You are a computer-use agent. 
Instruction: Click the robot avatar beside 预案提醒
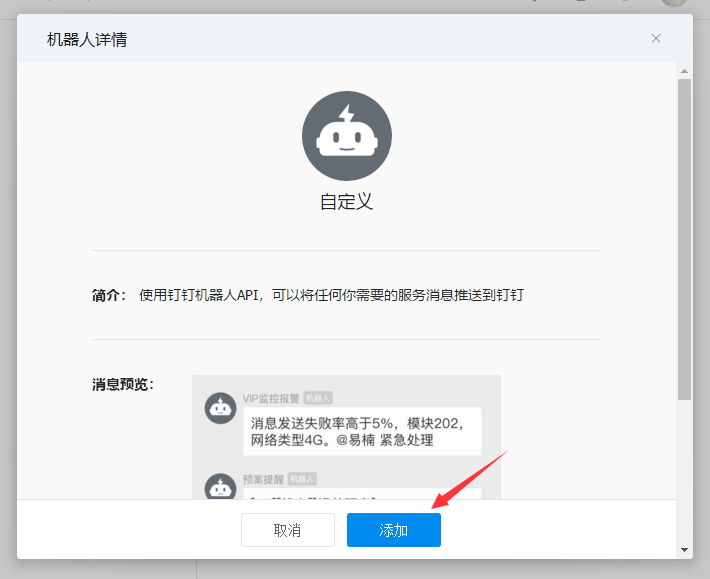point(221,486)
